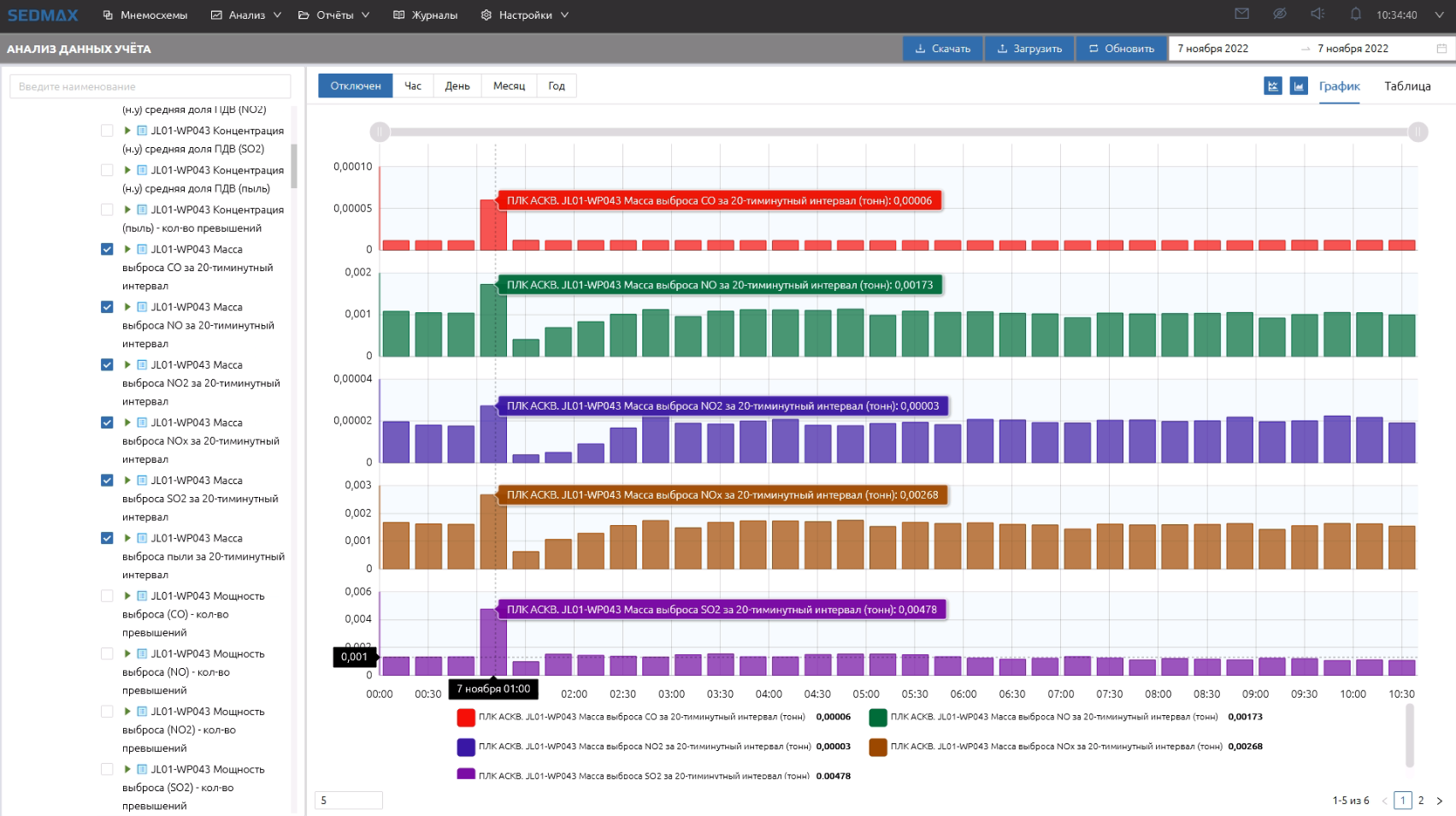This screenshot has width=1456, height=816.
Task: Expand the Анализ dropdown menu
Action: tap(246, 15)
